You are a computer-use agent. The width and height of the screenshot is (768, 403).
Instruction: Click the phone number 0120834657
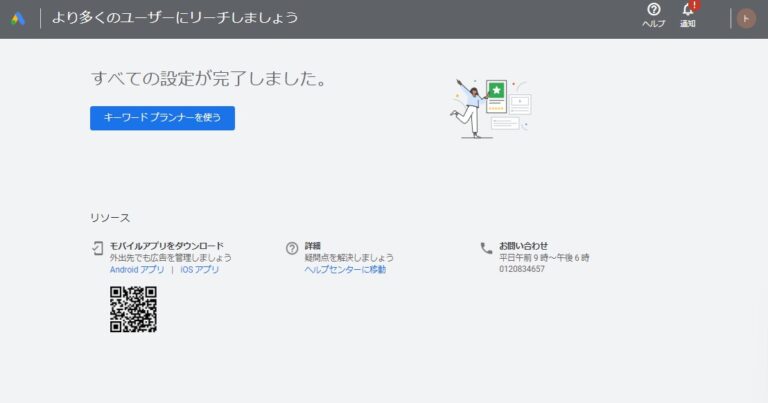pyautogui.click(x=522, y=270)
